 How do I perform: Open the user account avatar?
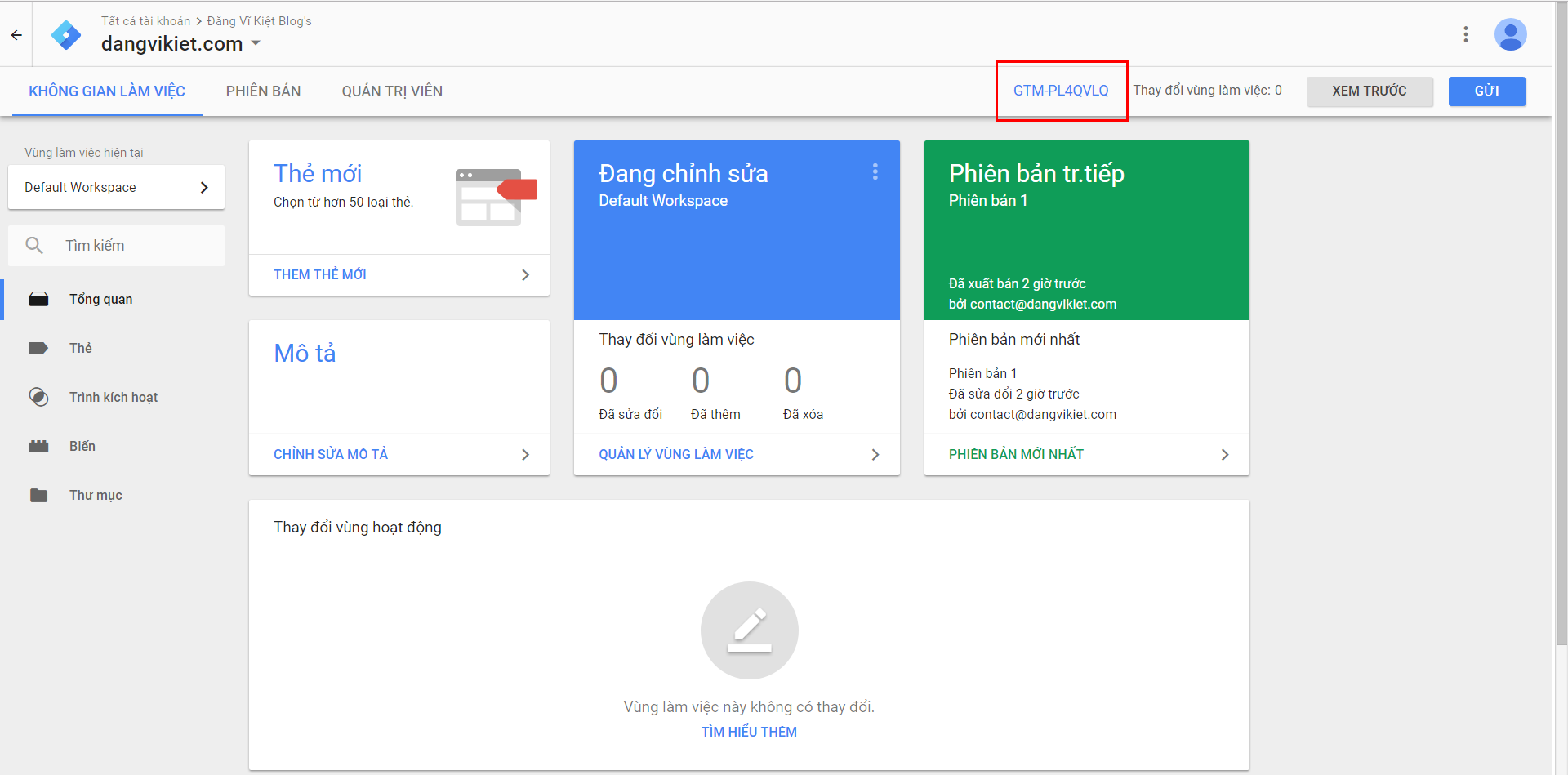tap(1510, 34)
